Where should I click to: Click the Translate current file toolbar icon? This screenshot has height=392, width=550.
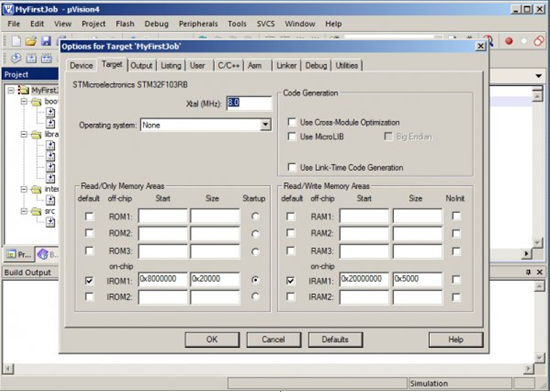(16, 58)
